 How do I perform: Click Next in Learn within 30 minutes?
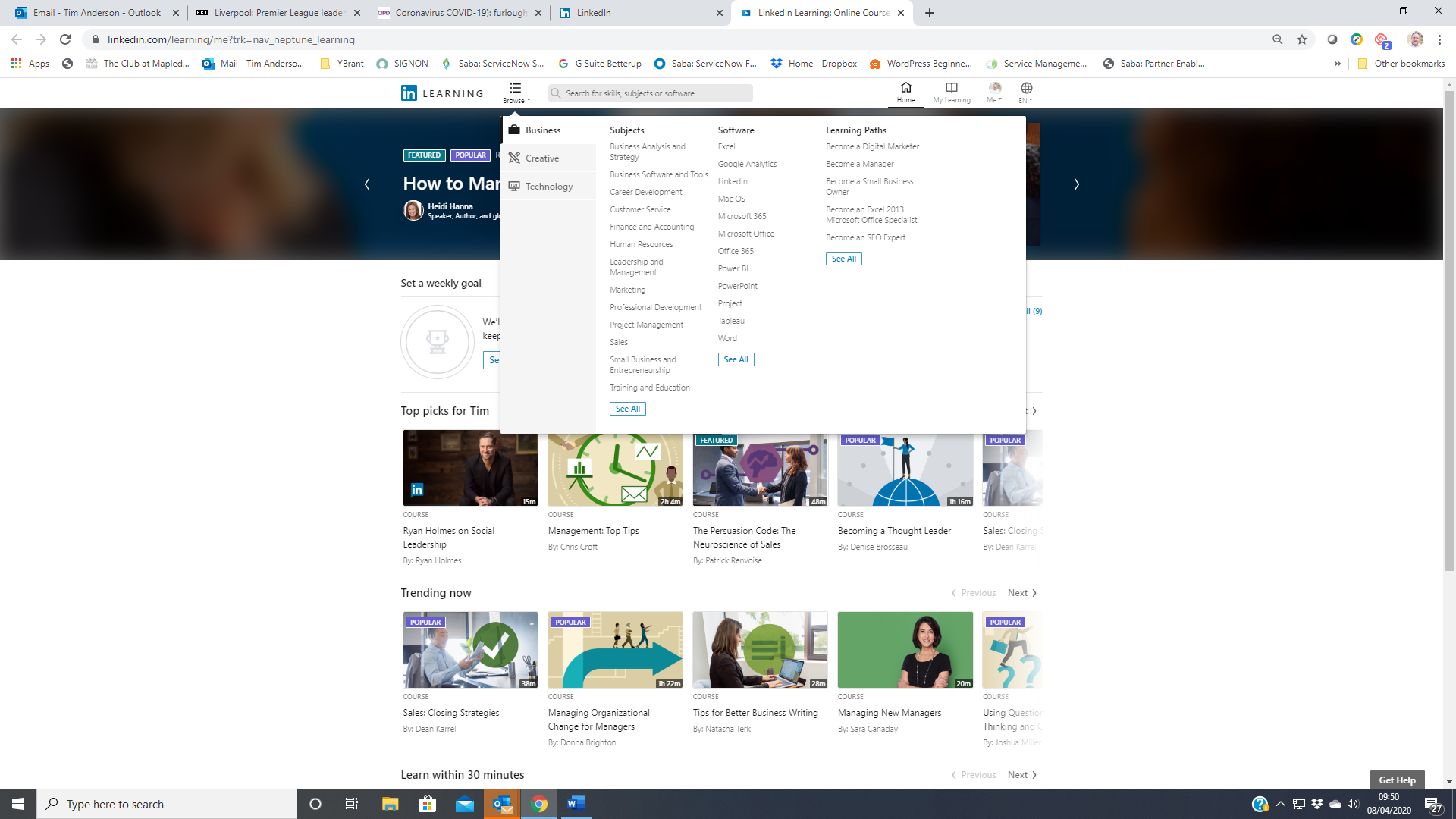[1021, 775]
